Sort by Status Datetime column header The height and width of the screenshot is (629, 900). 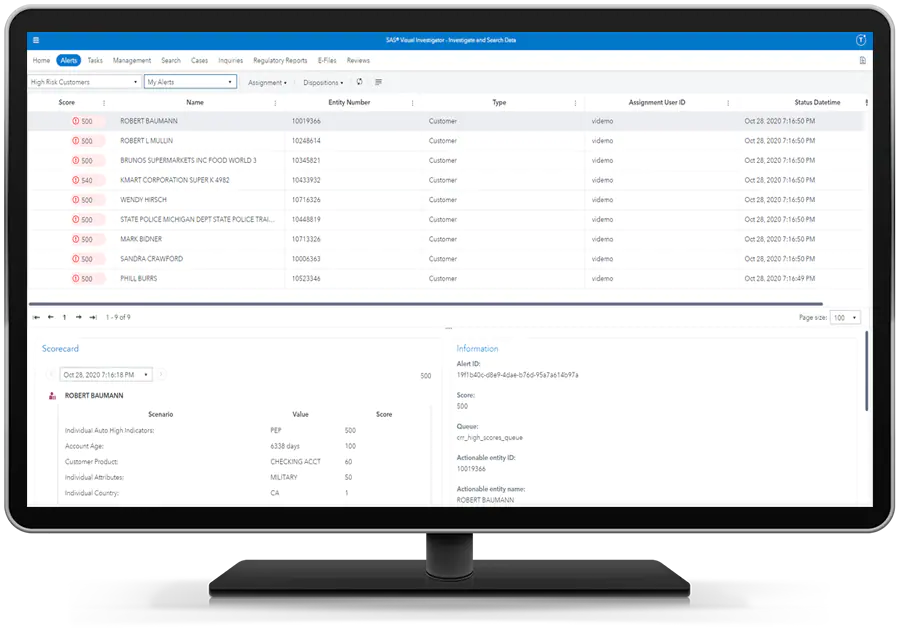click(817, 102)
